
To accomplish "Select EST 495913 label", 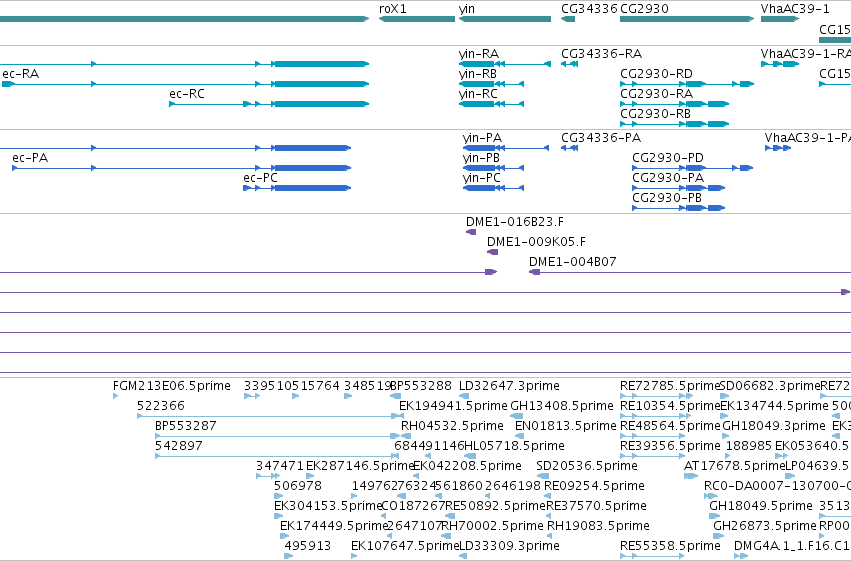I will [x=308, y=546].
